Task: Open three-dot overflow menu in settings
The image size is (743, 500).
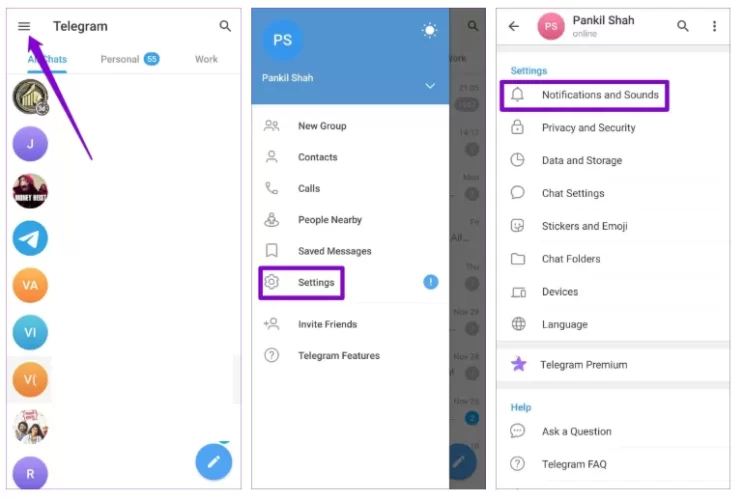Action: tap(715, 26)
